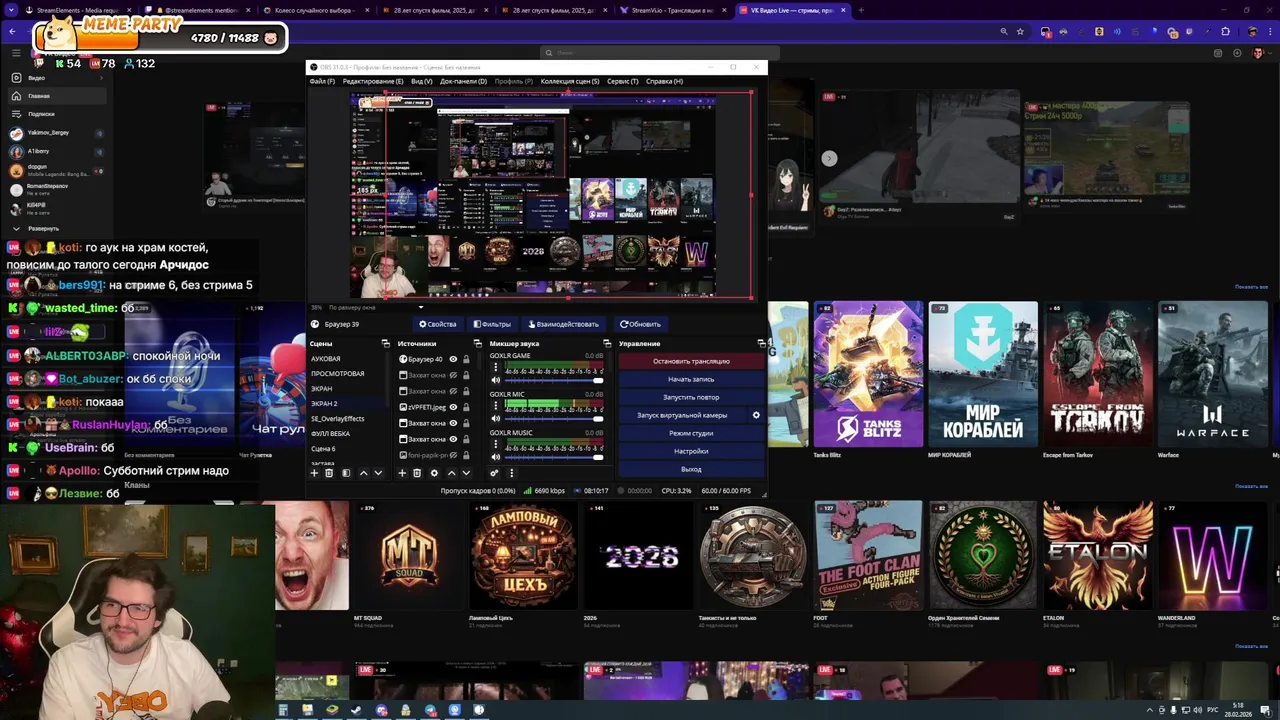Hide zVPFETI.jpeg source visibility eye

453,407
